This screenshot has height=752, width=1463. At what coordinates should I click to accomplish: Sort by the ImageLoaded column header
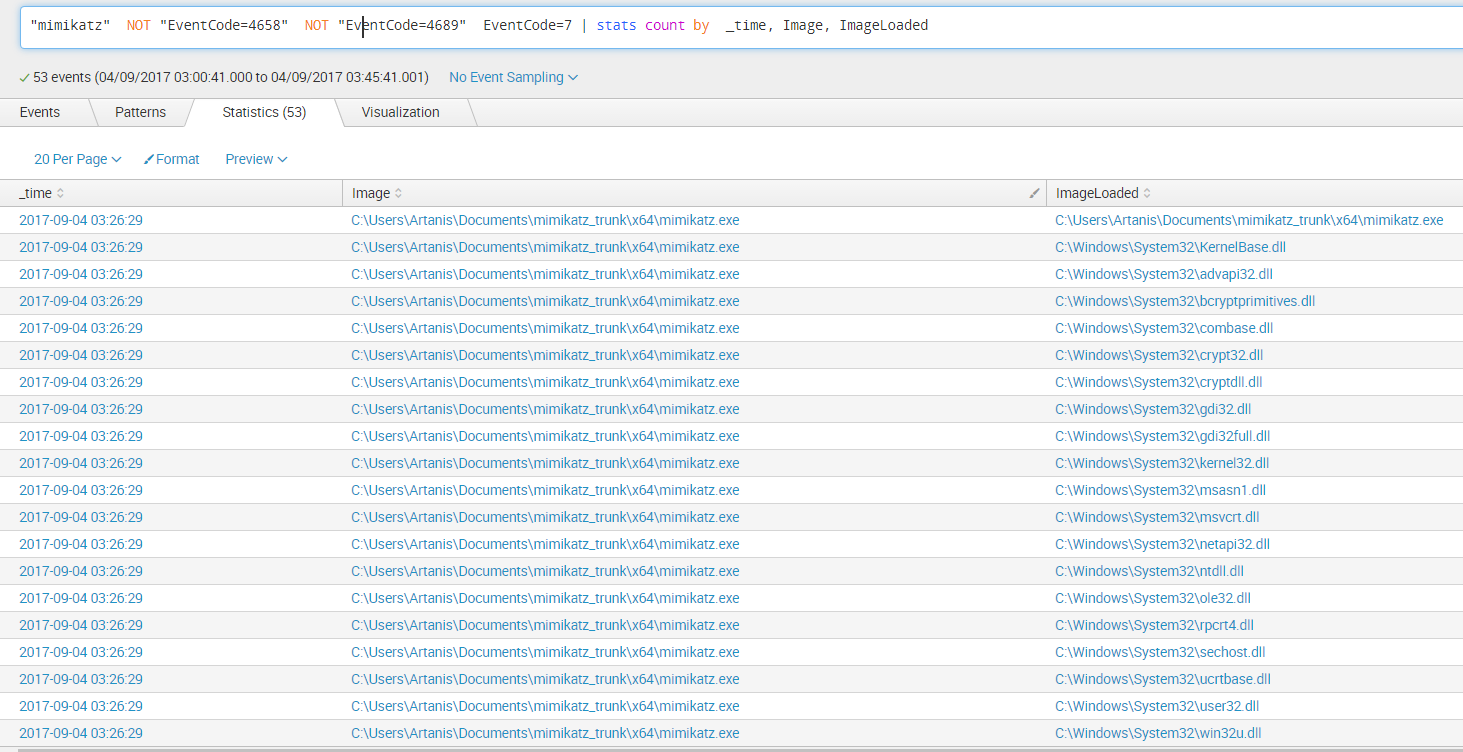tap(1103, 193)
